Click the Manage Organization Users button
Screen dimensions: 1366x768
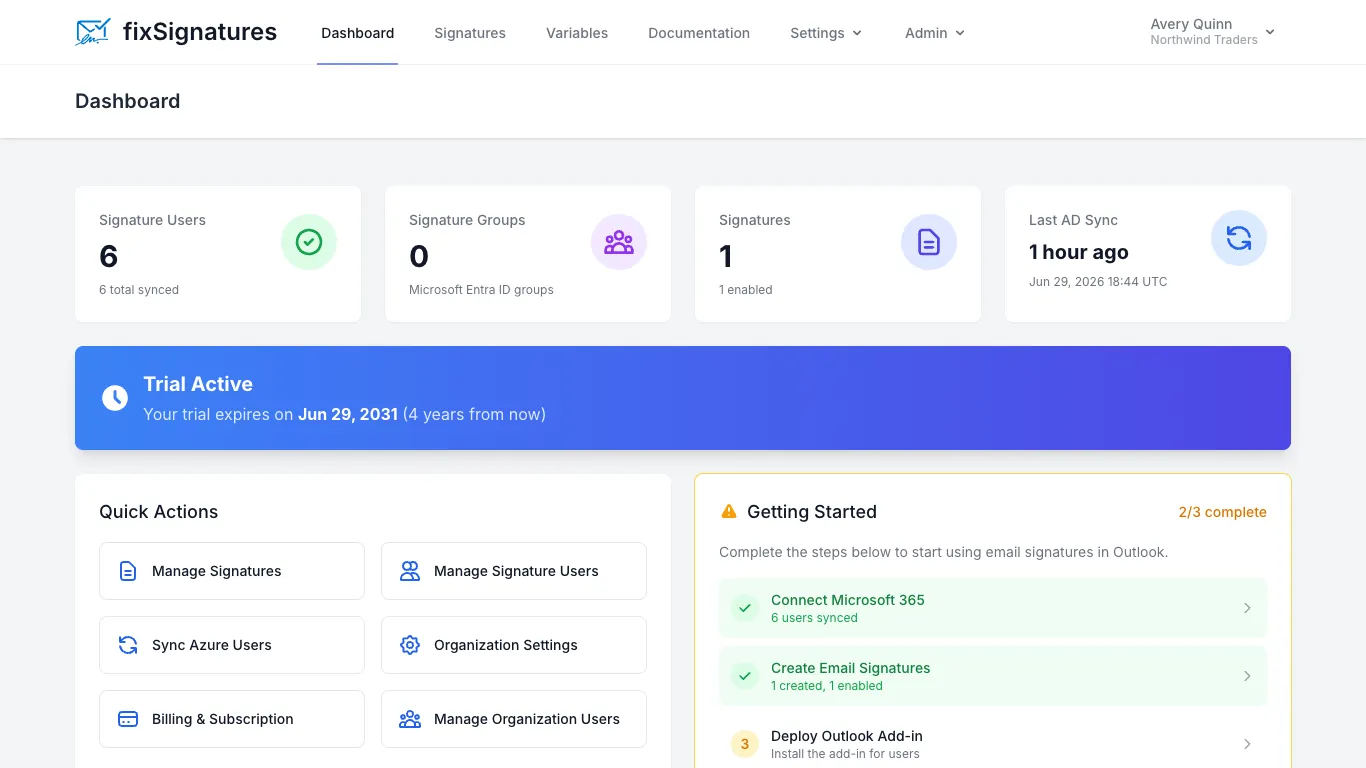pos(514,719)
